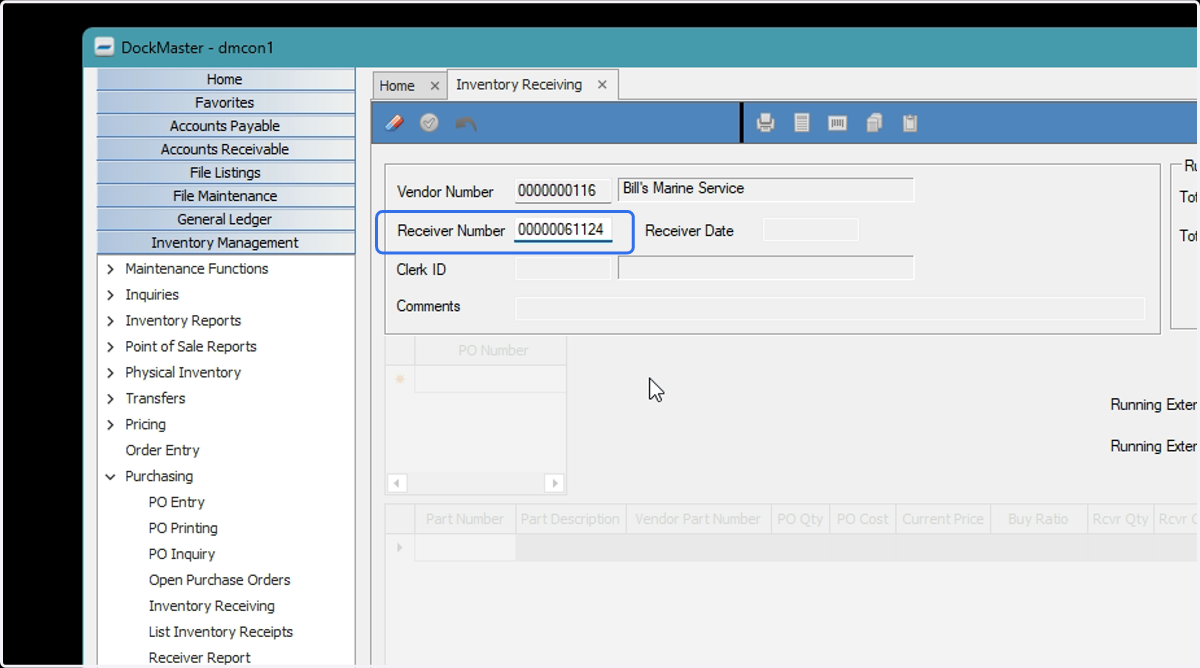Open the Accounts Payable sidebar section
The image size is (1200, 668).
coord(225,126)
